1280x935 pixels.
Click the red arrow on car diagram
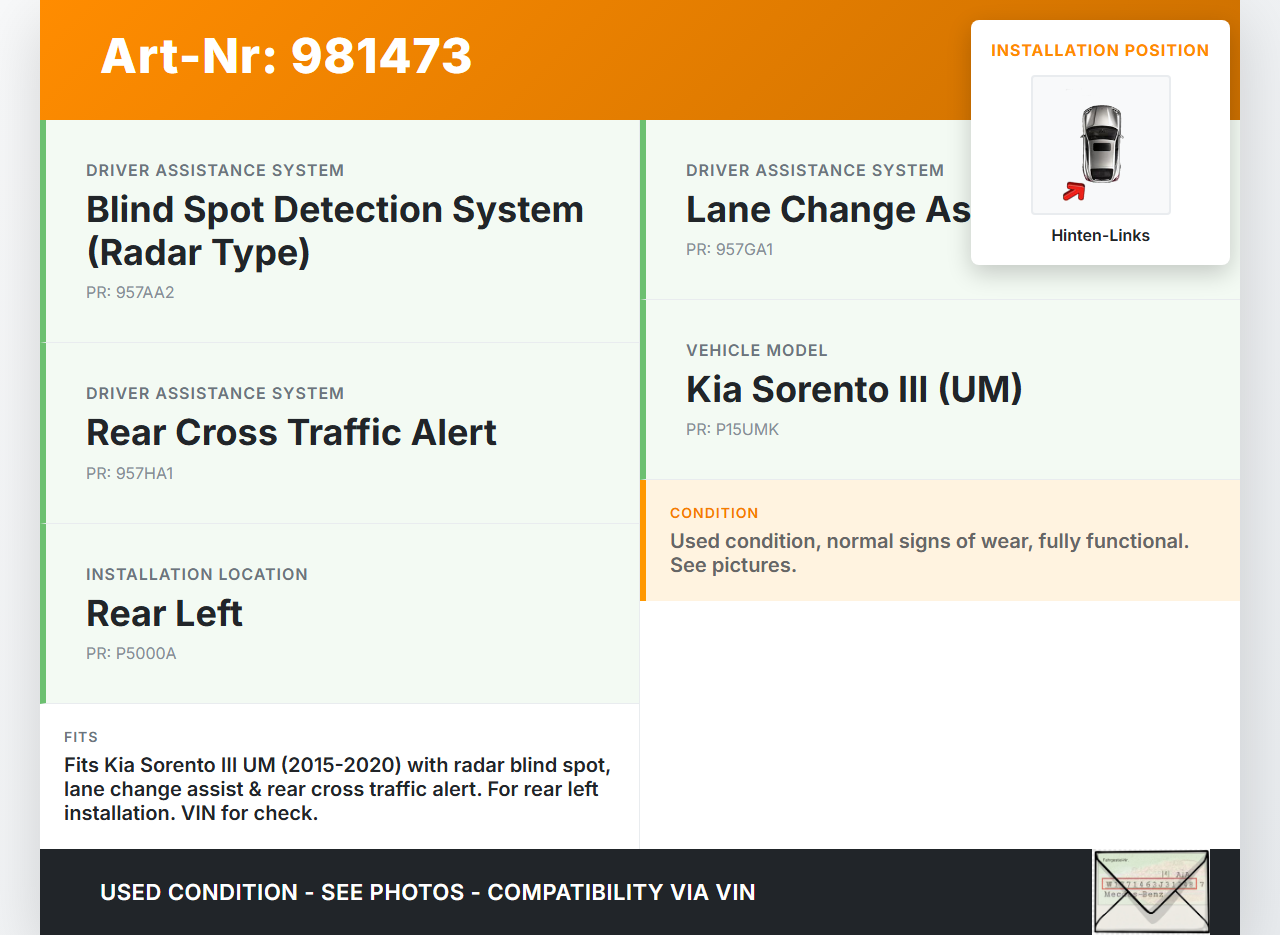tap(1074, 190)
